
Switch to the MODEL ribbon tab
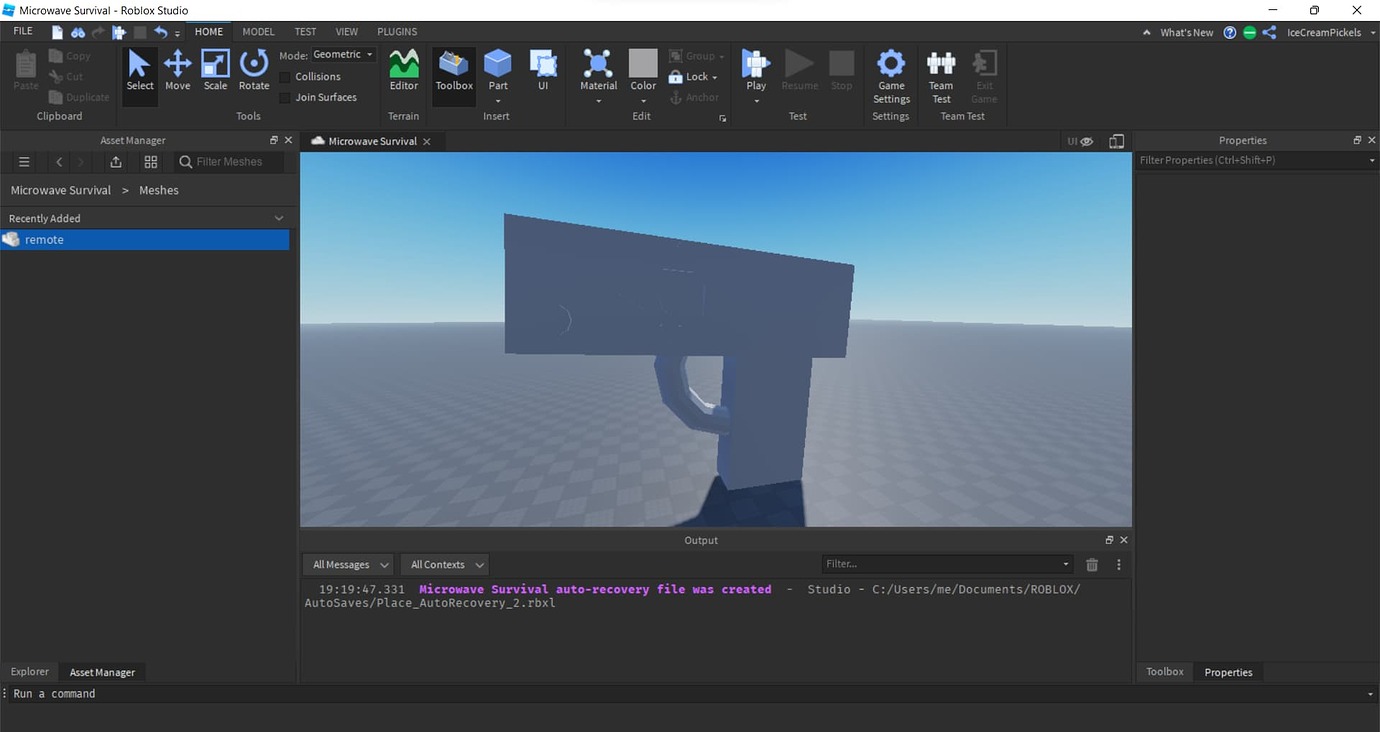(x=257, y=31)
